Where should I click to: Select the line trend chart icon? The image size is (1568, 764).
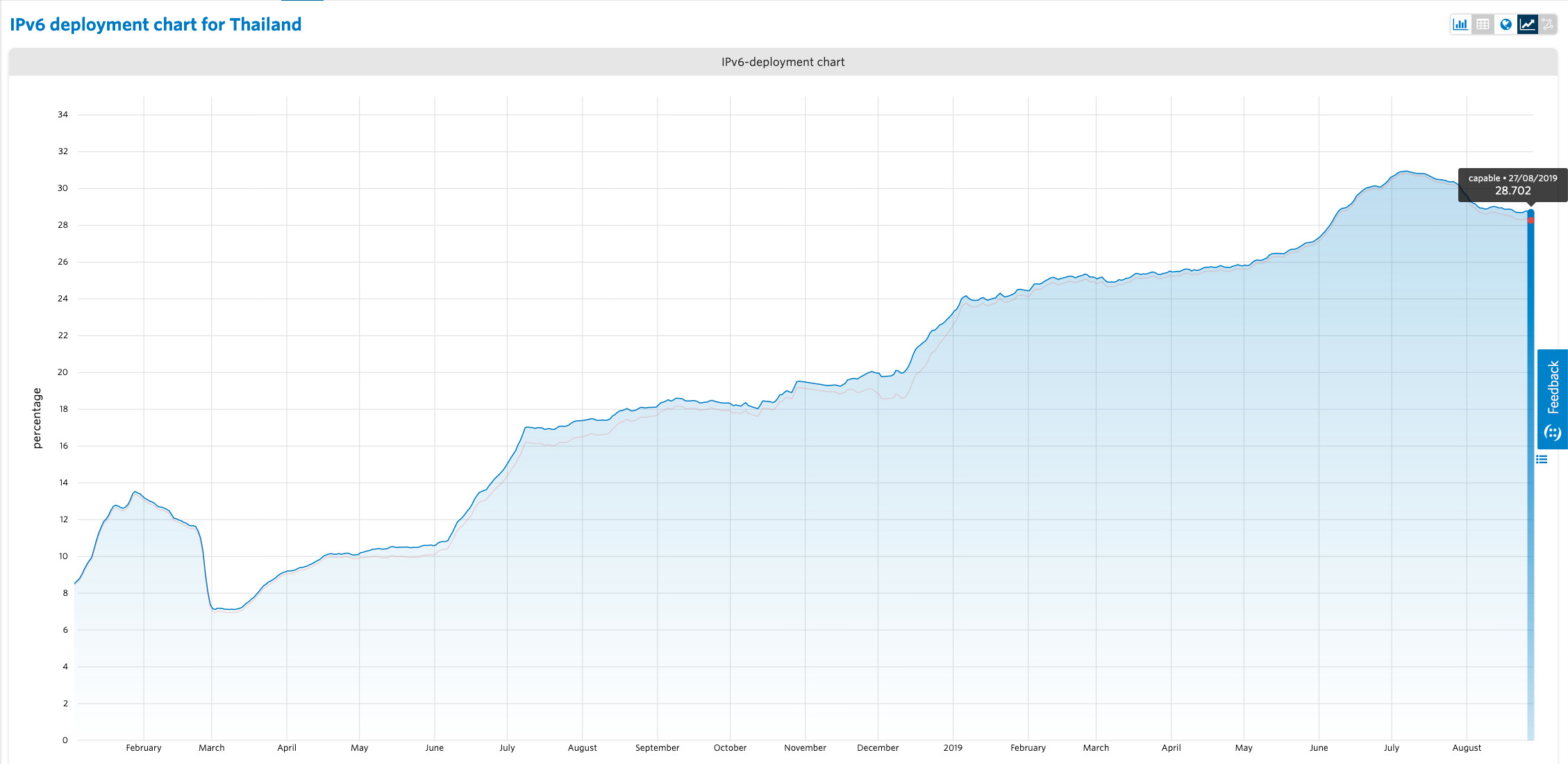(x=1527, y=24)
